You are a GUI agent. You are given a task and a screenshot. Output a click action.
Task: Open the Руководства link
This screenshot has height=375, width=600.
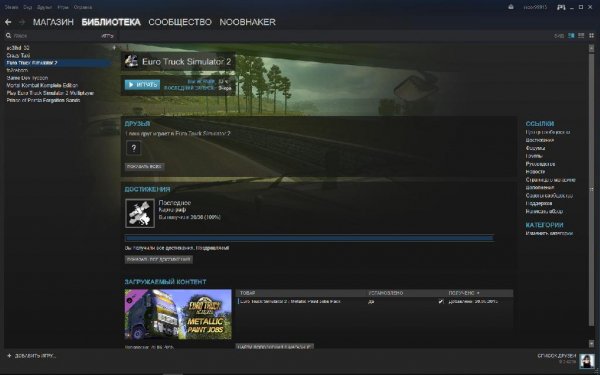540,164
